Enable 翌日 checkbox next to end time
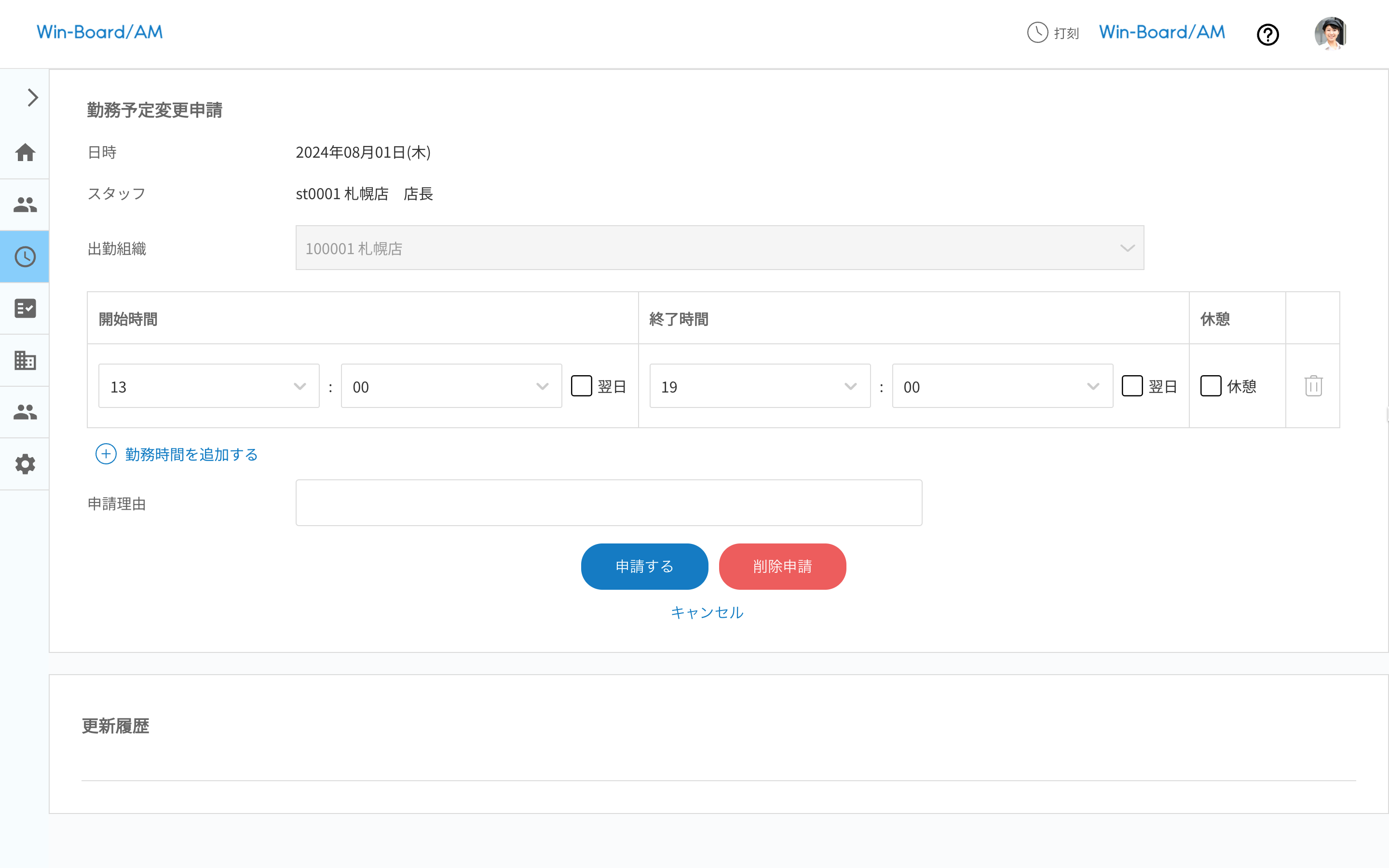This screenshot has width=1389, height=868. pyautogui.click(x=1132, y=386)
